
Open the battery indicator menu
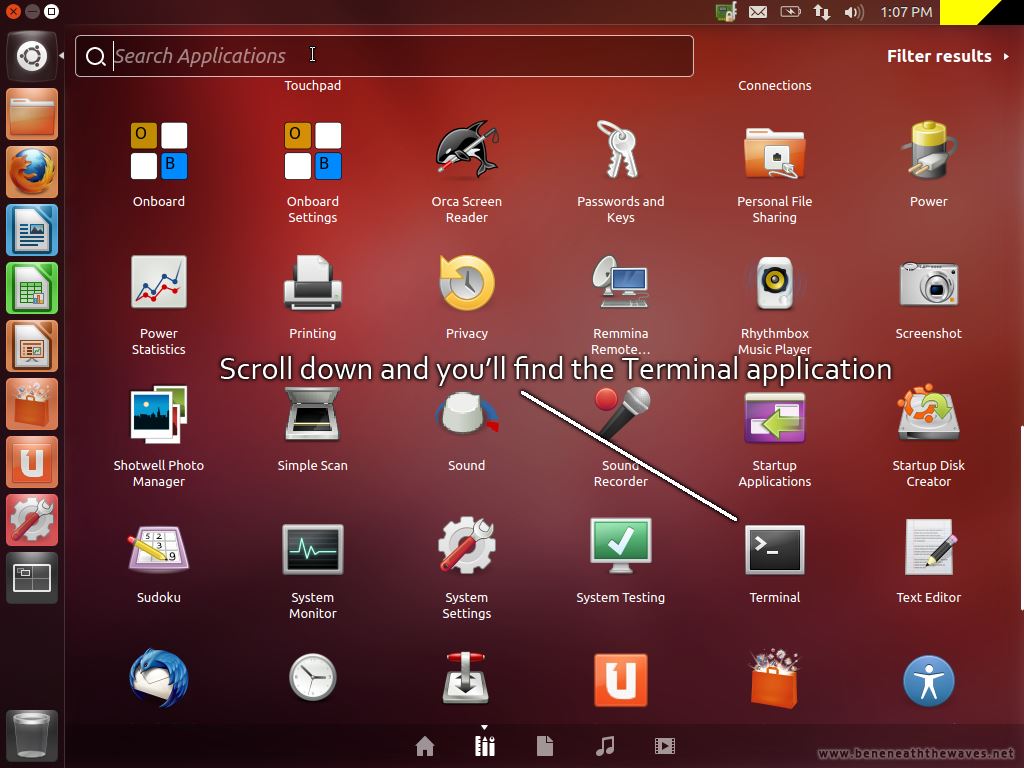click(790, 12)
